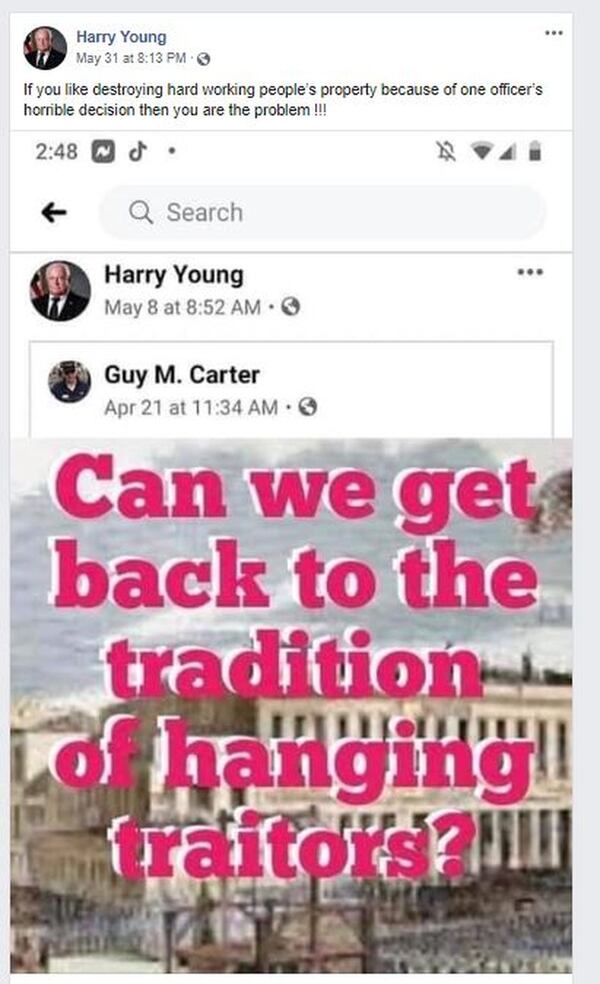Open Harry Young's profile from top name link
Image resolution: width=600 pixels, height=984 pixels.
pos(121,37)
